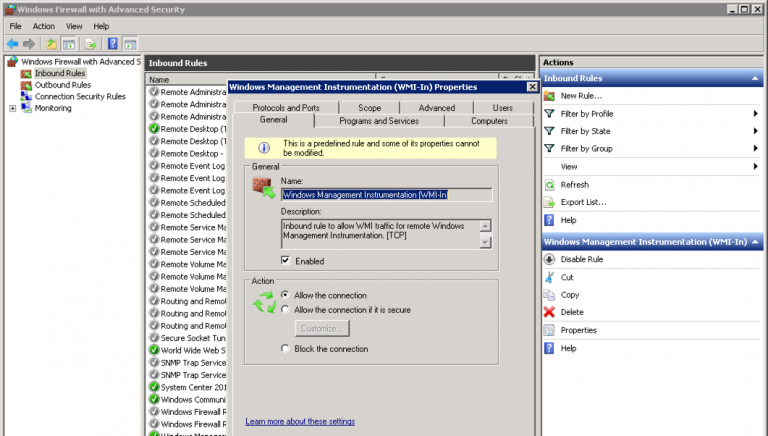Click the New Rule icon in Actions

click(x=550, y=96)
